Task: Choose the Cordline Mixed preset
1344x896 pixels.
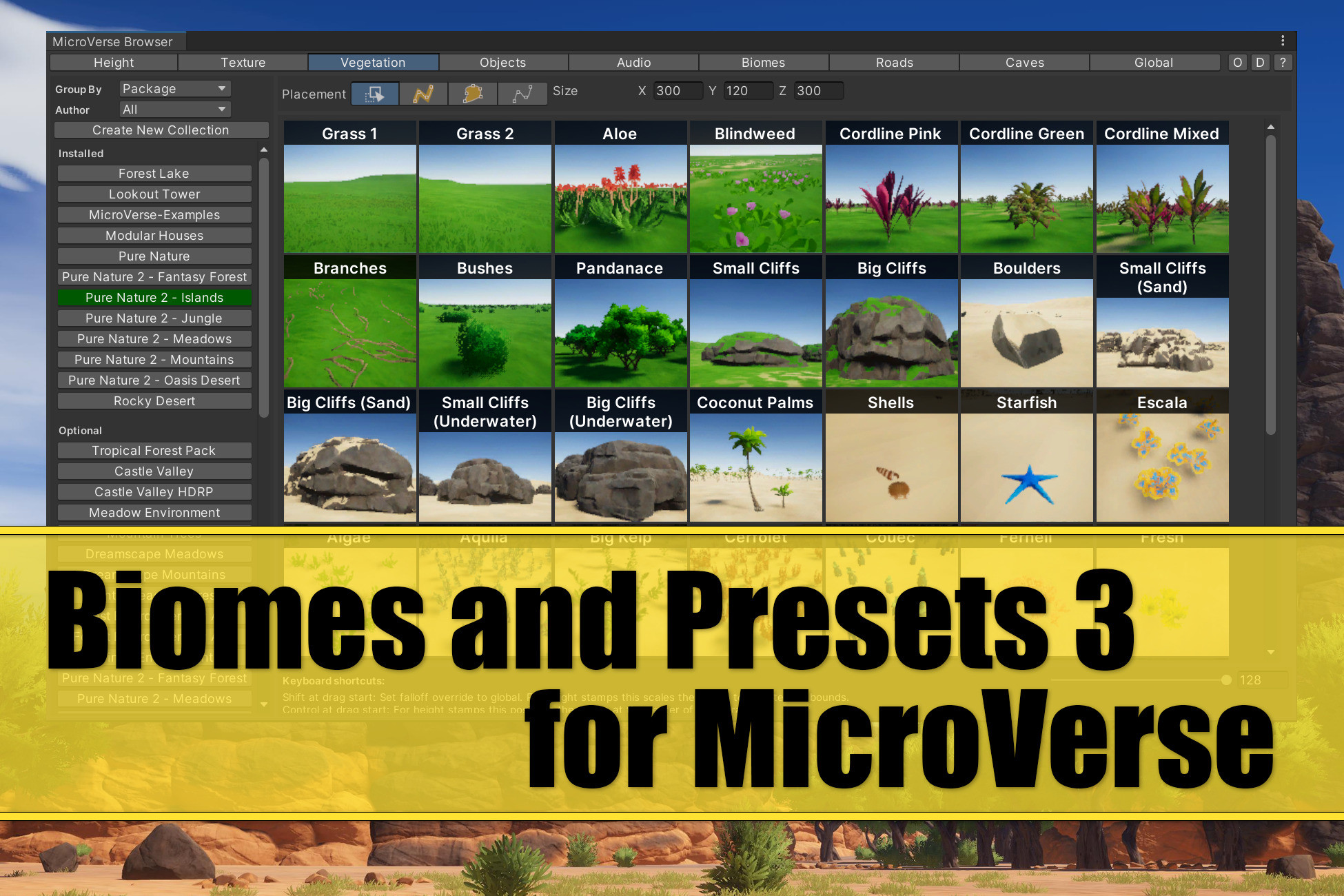Action: pyautogui.click(x=1162, y=187)
